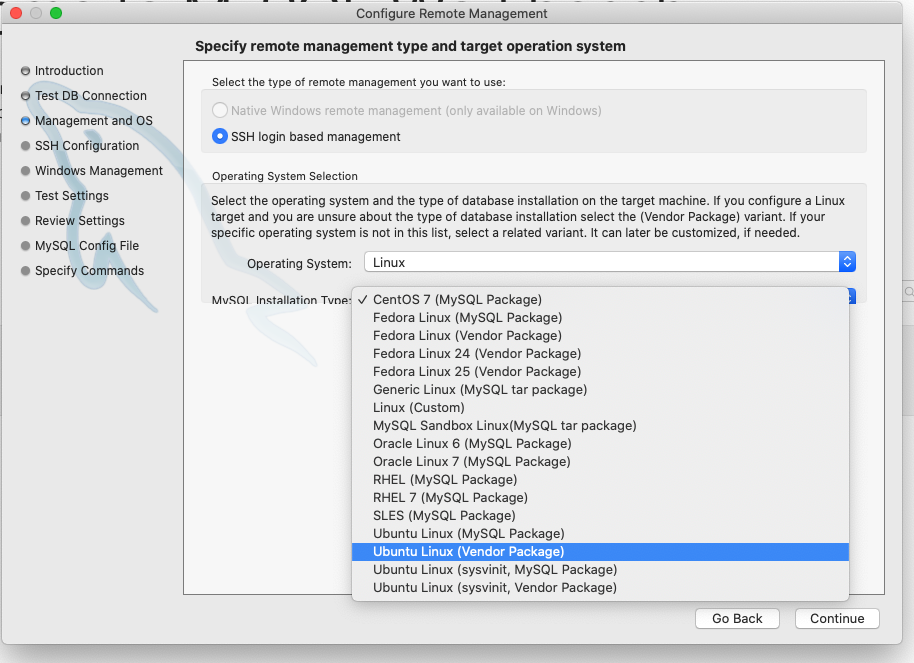The image size is (914, 663).
Task: Click the Configure Remote Management window title
Action: coord(452,13)
